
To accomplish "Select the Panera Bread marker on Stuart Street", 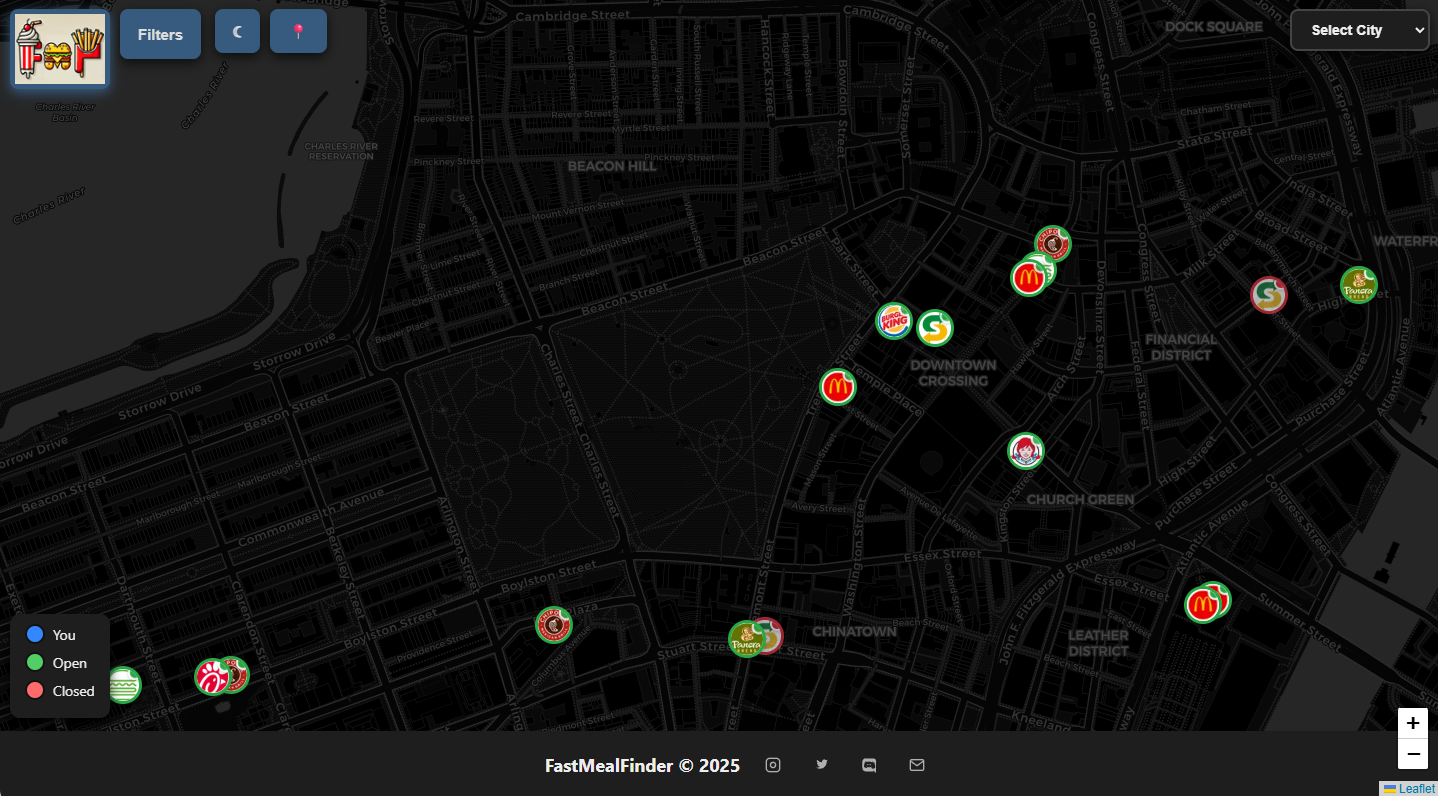I will (746, 639).
